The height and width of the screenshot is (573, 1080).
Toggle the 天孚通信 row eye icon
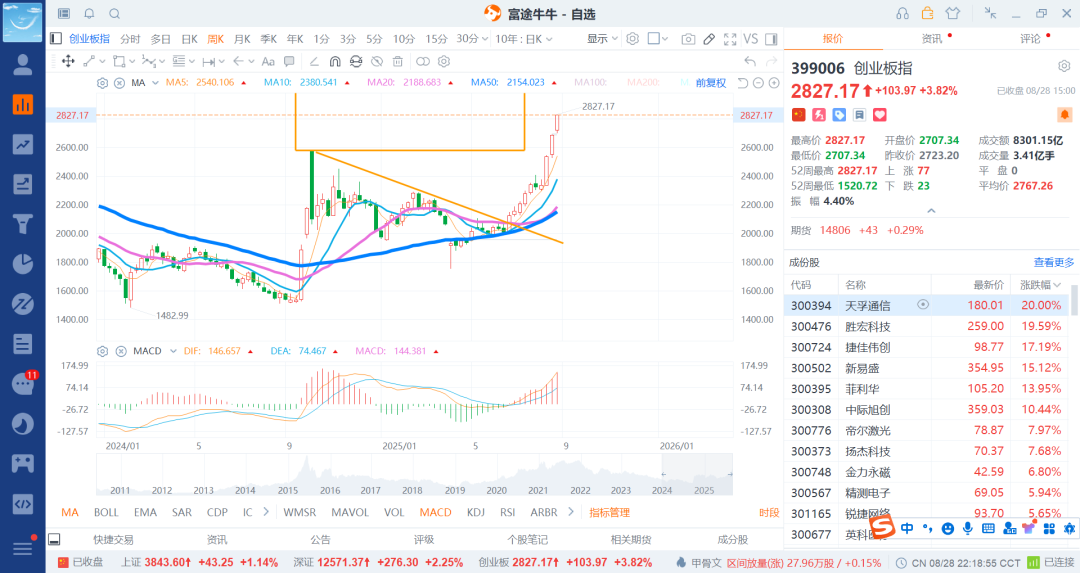coord(923,304)
